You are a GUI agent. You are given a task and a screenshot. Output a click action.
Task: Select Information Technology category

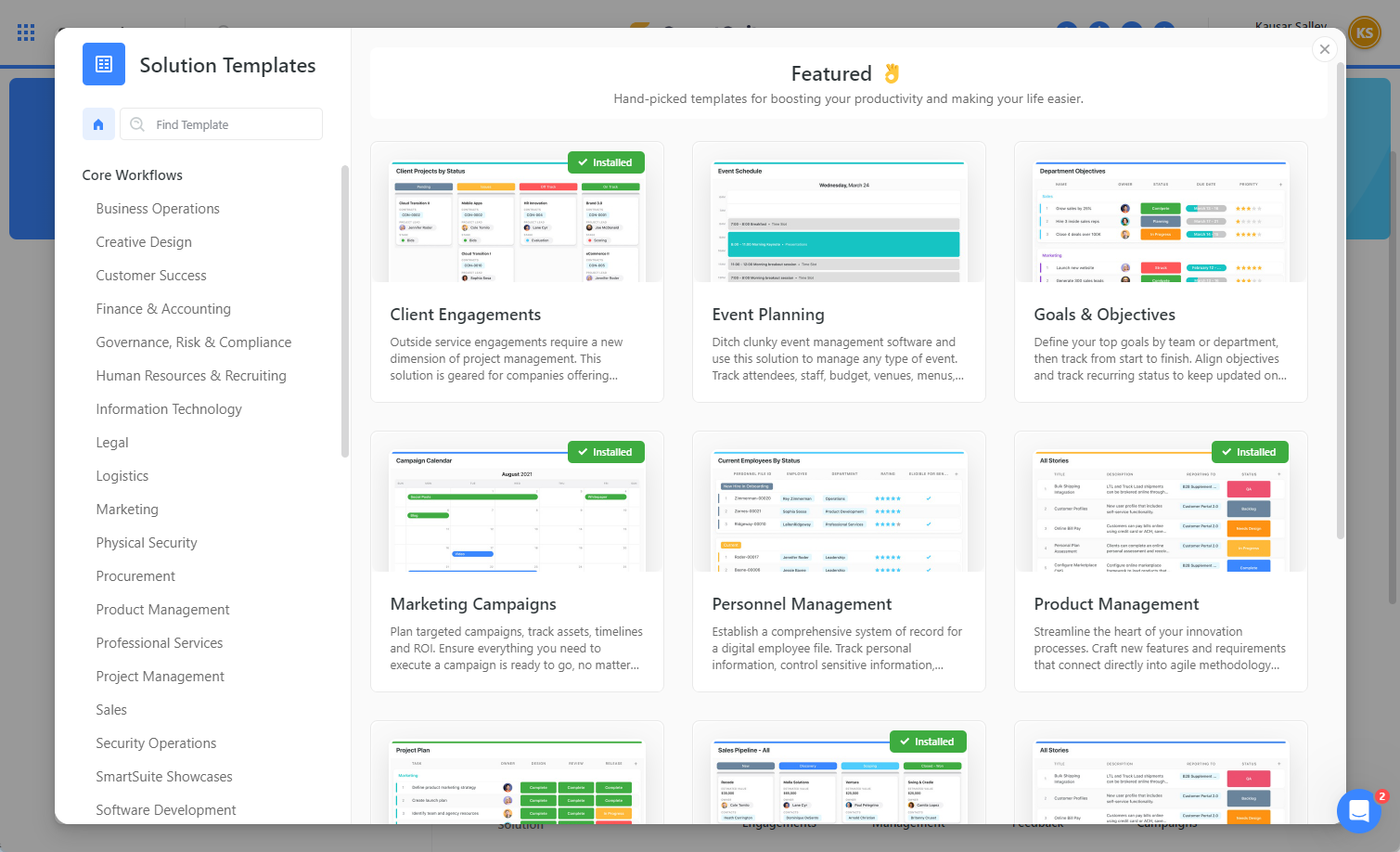[169, 409]
